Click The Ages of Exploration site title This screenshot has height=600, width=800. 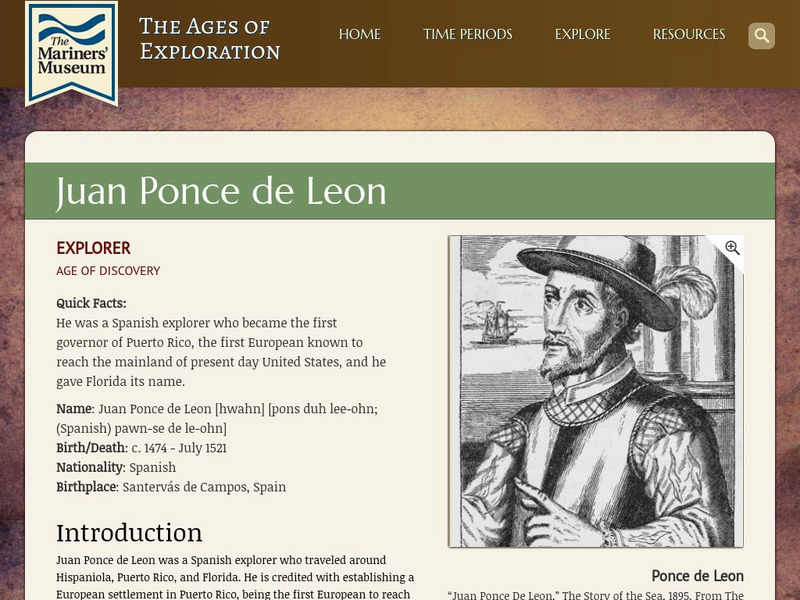click(209, 39)
